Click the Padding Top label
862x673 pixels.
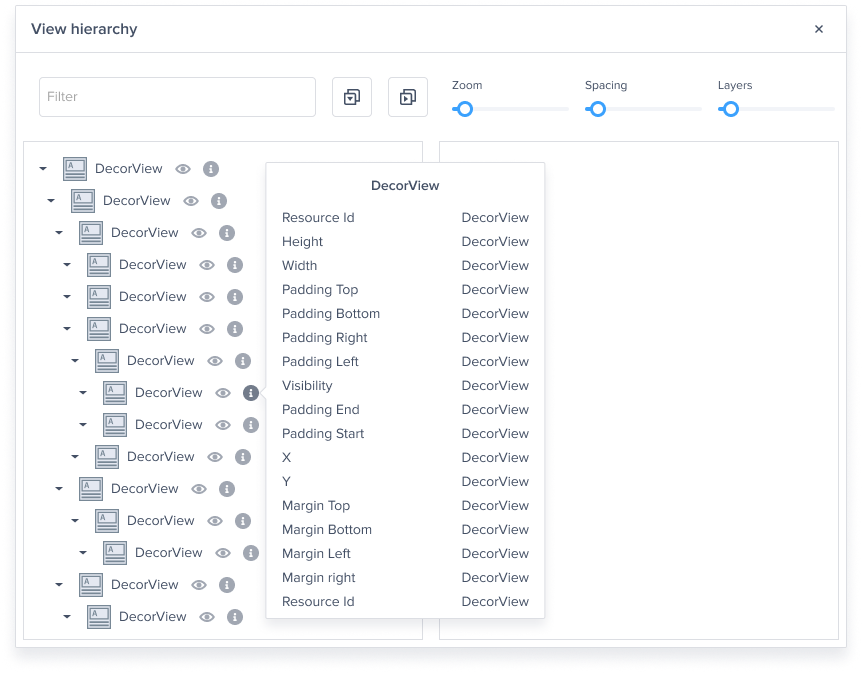pos(320,290)
